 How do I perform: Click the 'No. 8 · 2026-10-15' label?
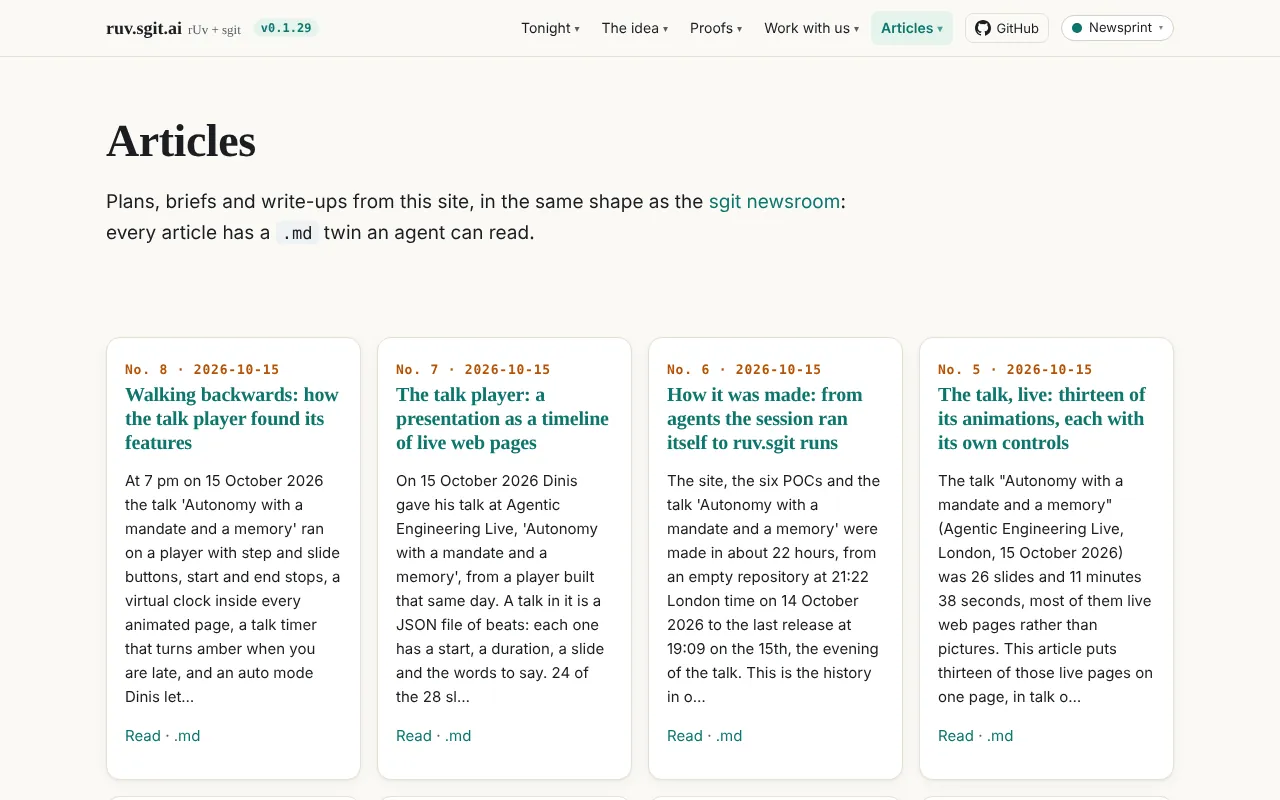202,369
